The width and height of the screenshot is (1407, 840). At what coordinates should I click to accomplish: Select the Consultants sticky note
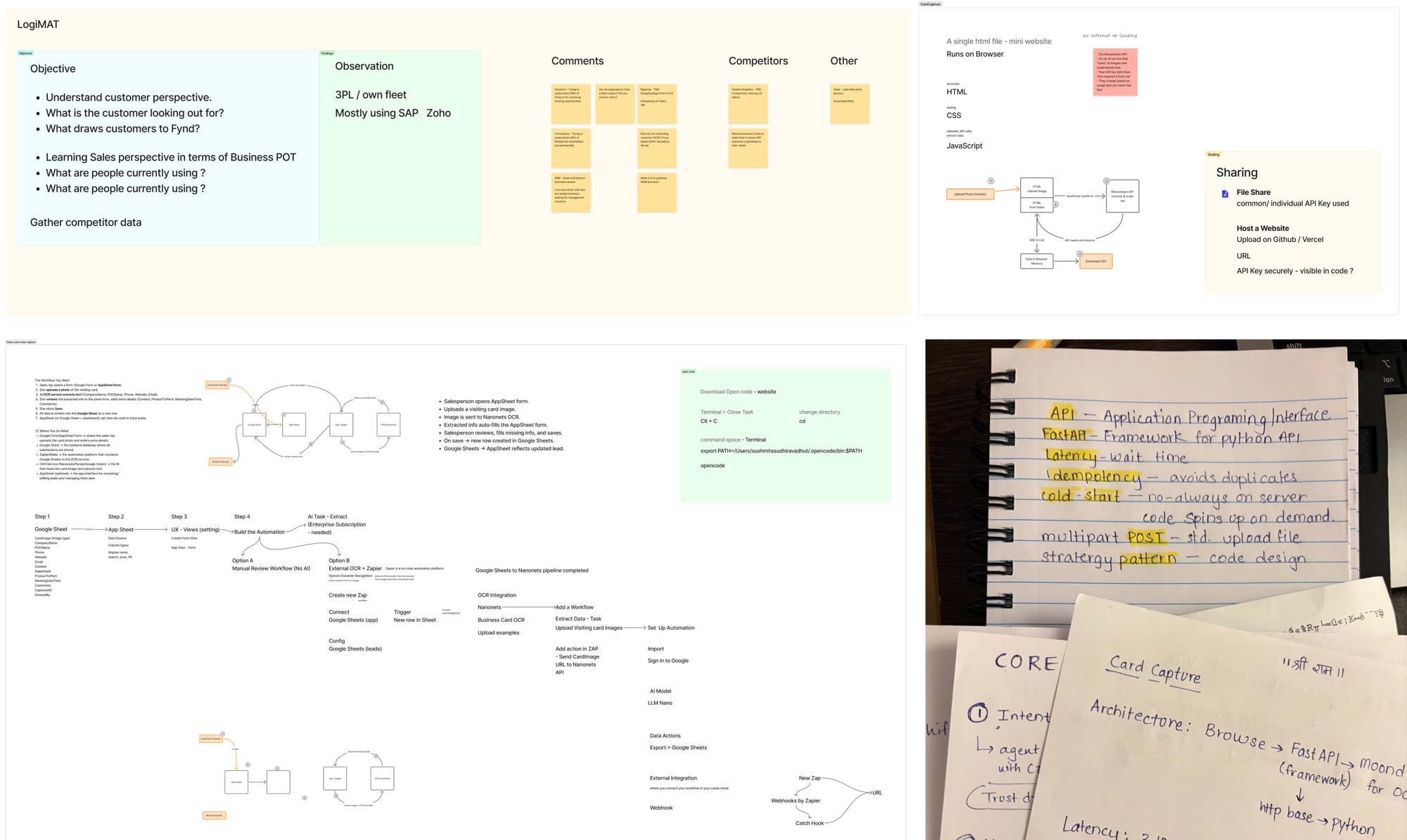(x=571, y=148)
